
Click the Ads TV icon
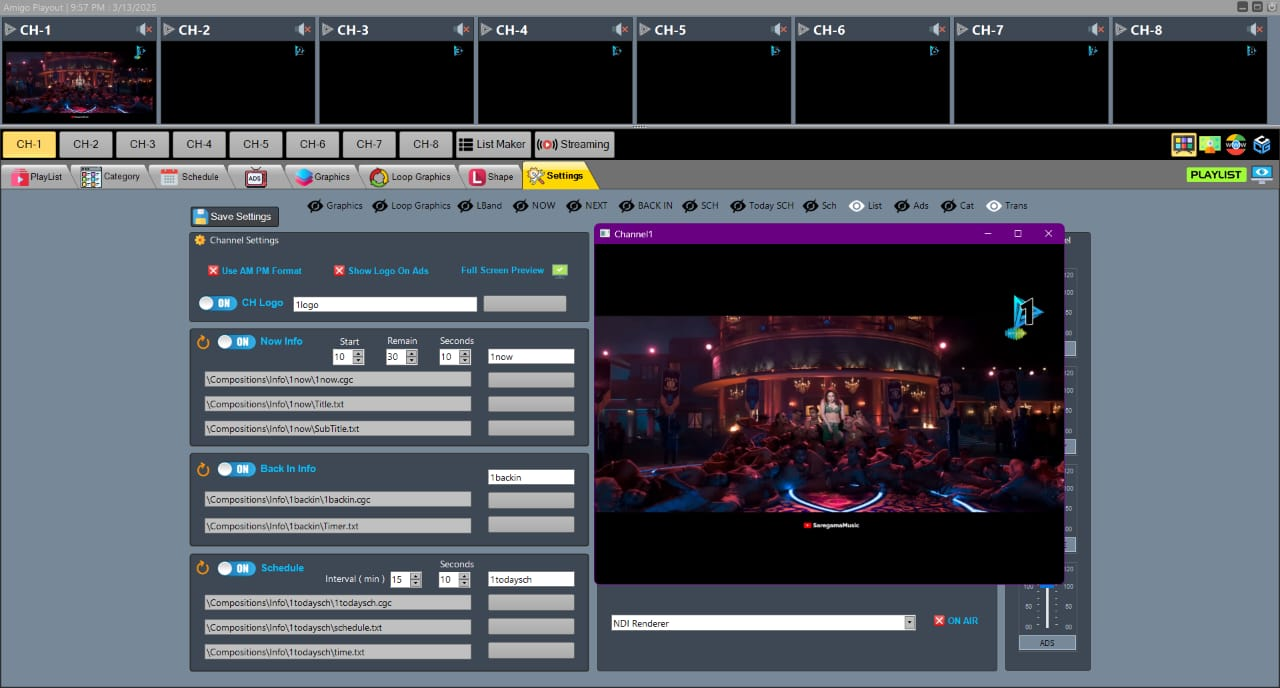[x=255, y=175]
